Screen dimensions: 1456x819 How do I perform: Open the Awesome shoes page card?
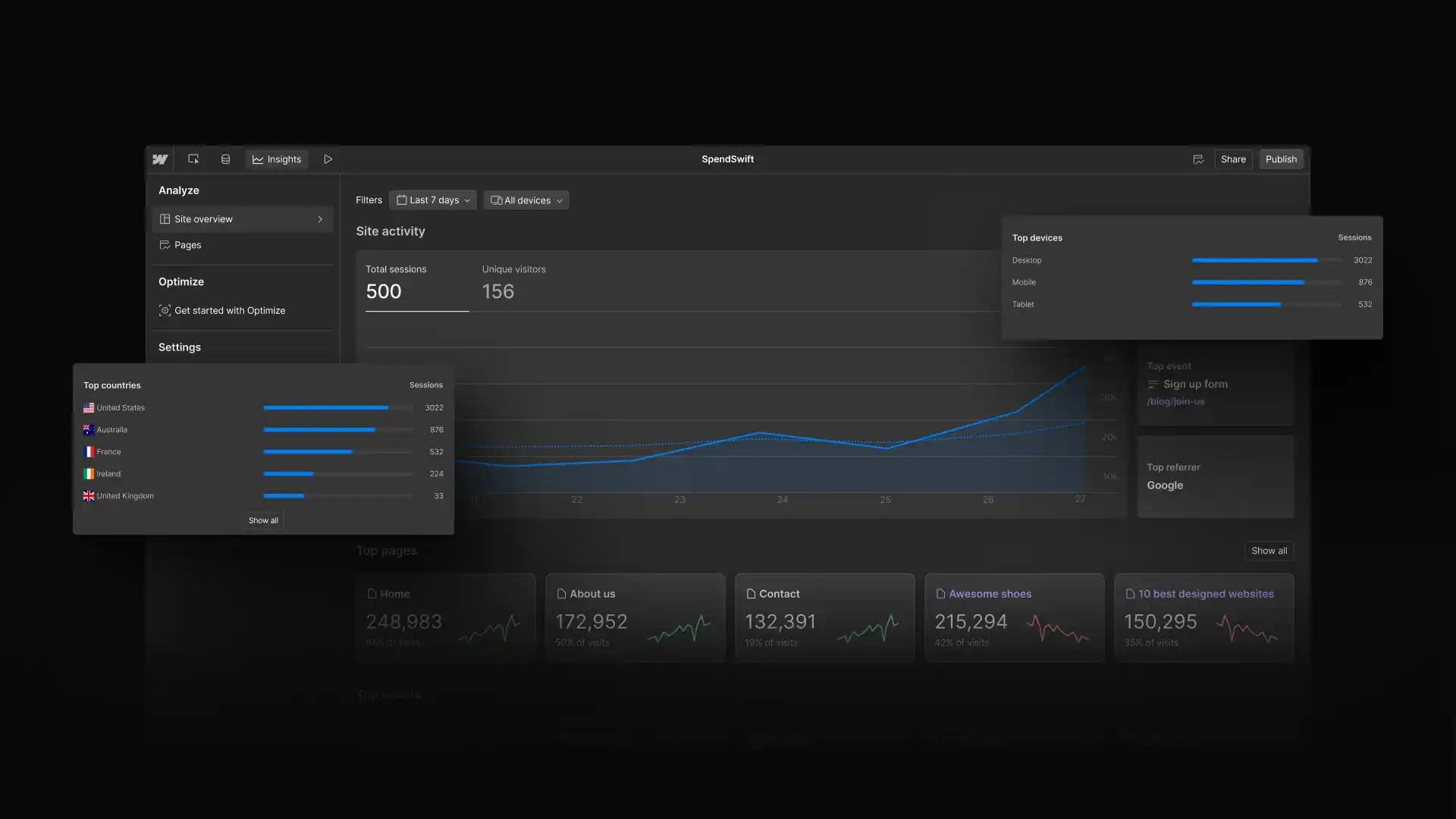(x=1014, y=617)
